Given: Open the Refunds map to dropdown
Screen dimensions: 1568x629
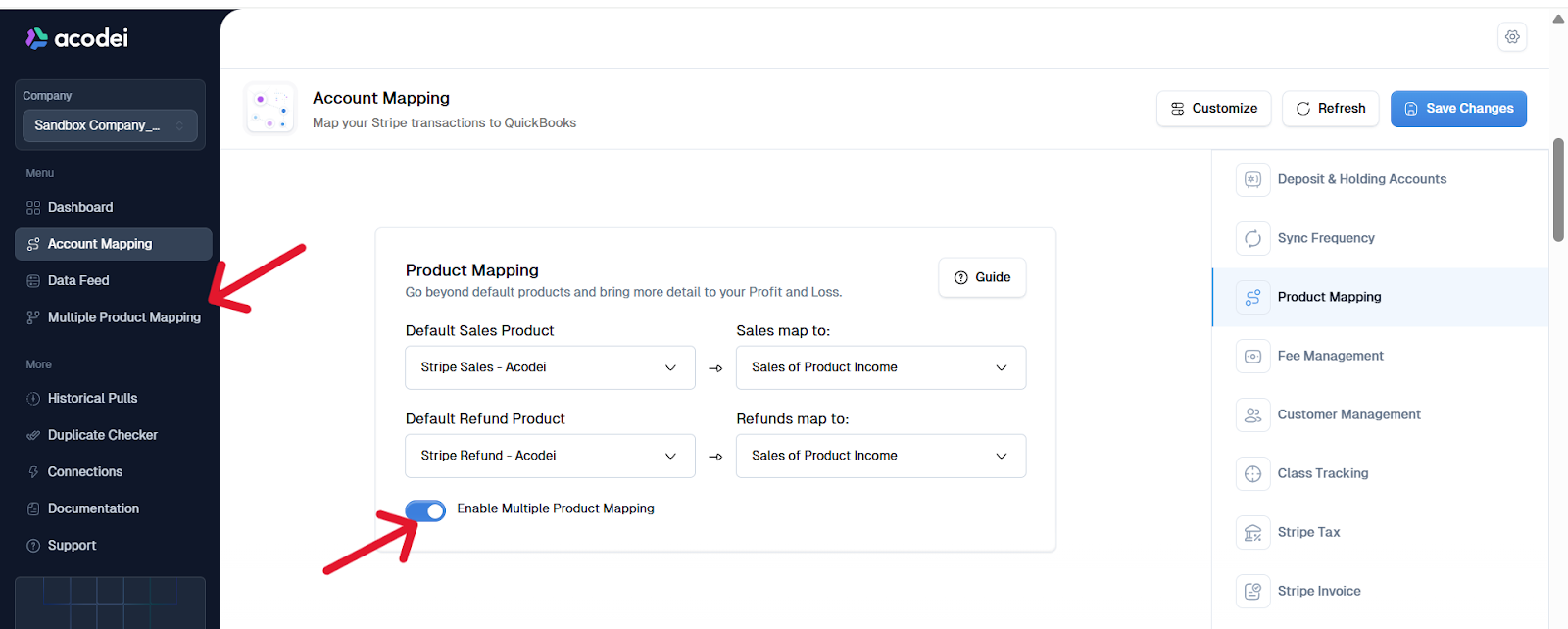Looking at the screenshot, I should 881,456.
